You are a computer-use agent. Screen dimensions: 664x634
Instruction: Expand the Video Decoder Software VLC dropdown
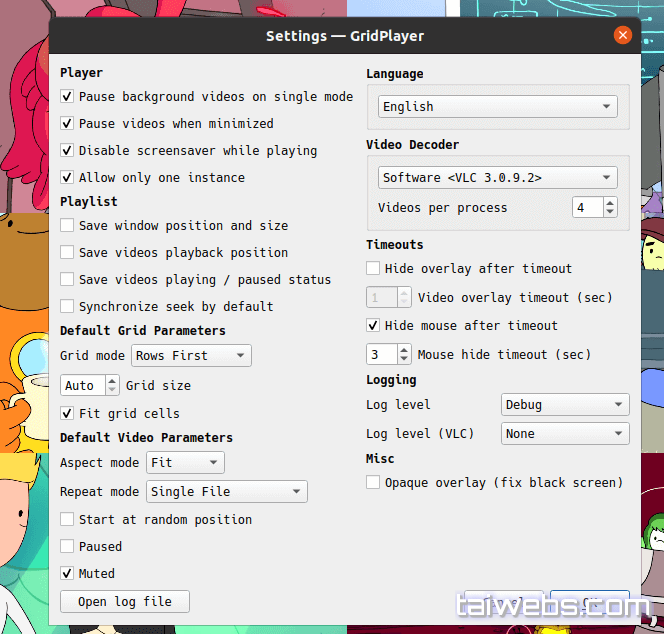click(497, 178)
